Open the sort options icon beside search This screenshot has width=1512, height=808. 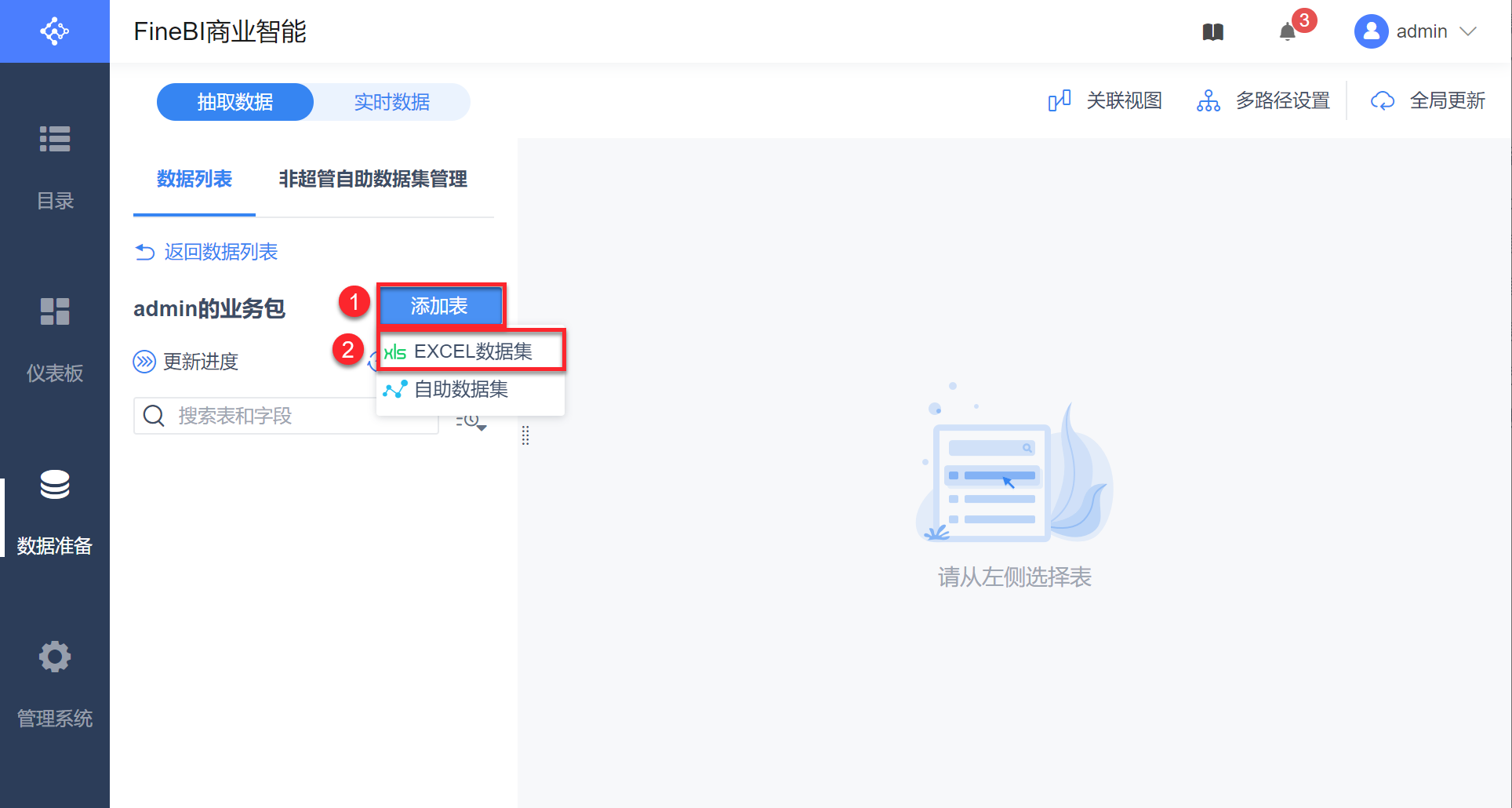pyautogui.click(x=471, y=422)
